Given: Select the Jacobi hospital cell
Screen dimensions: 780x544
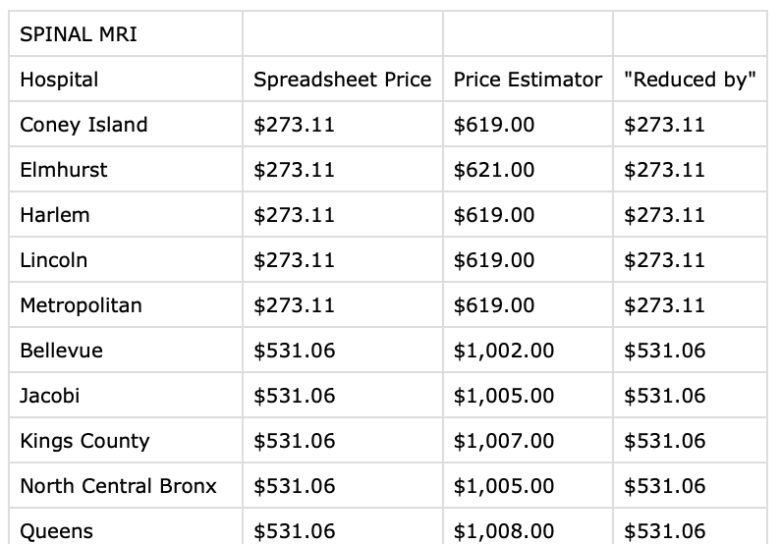Looking at the screenshot, I should (x=126, y=395).
